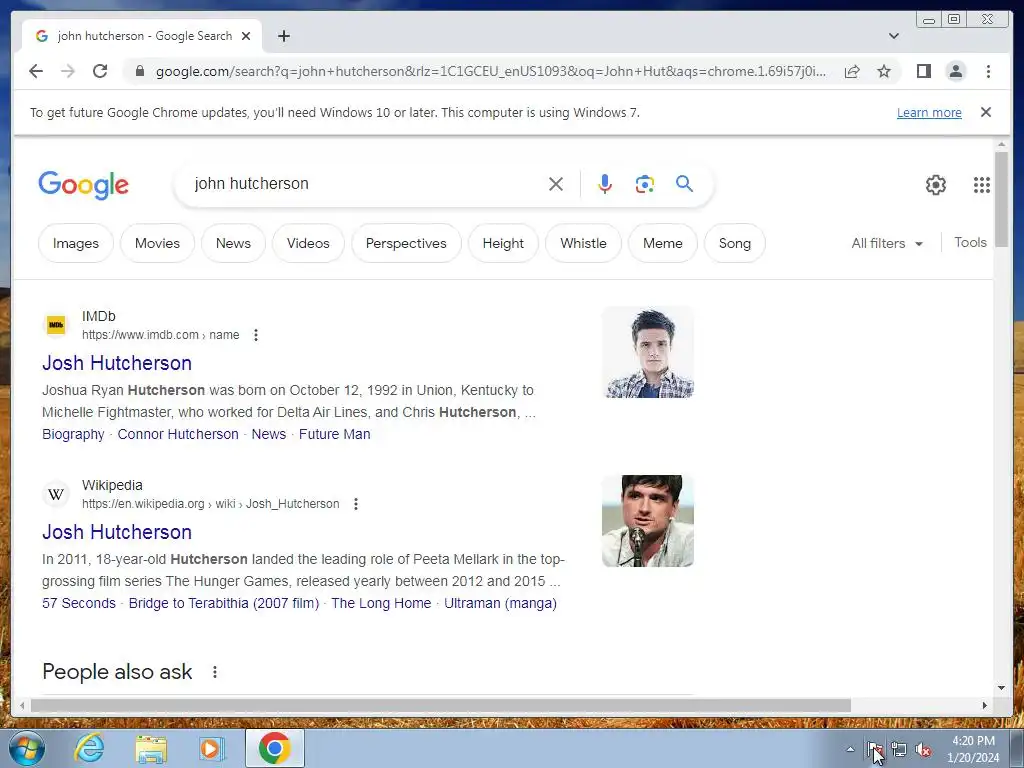Viewport: 1024px width, 768px height.
Task: Select the Perspectives filter chip
Action: pos(406,243)
